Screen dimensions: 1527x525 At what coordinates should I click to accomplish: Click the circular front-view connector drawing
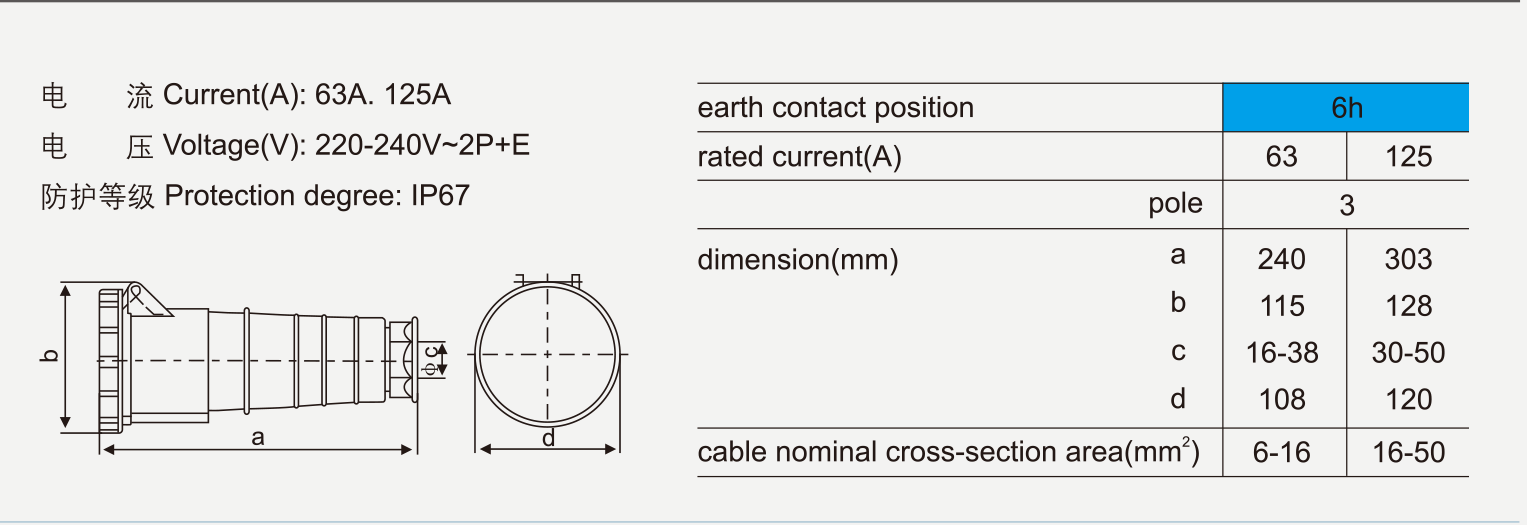pyautogui.click(x=547, y=355)
